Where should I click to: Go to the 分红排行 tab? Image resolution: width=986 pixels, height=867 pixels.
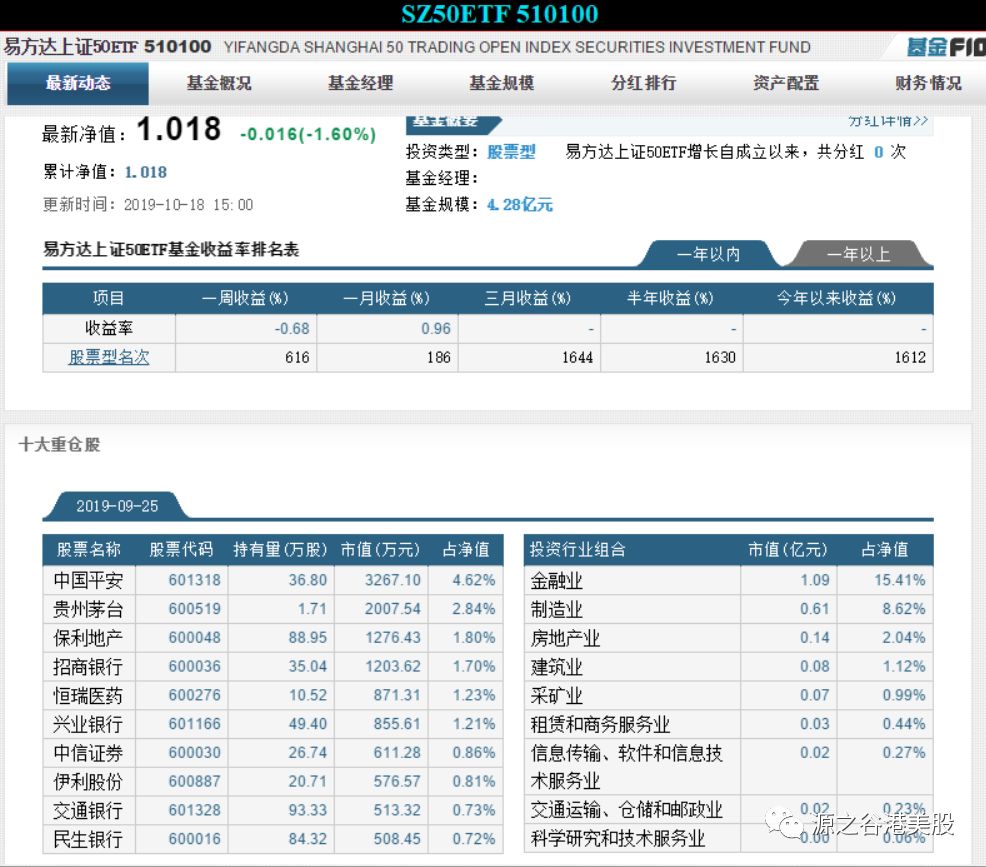643,83
